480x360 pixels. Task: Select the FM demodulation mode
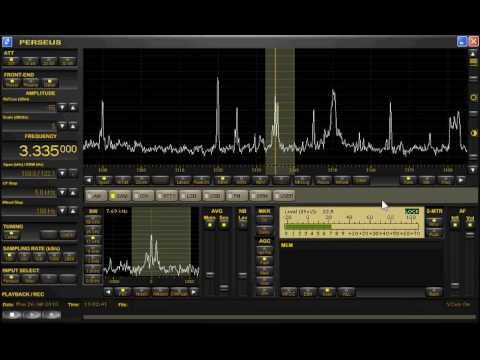(x=236, y=196)
